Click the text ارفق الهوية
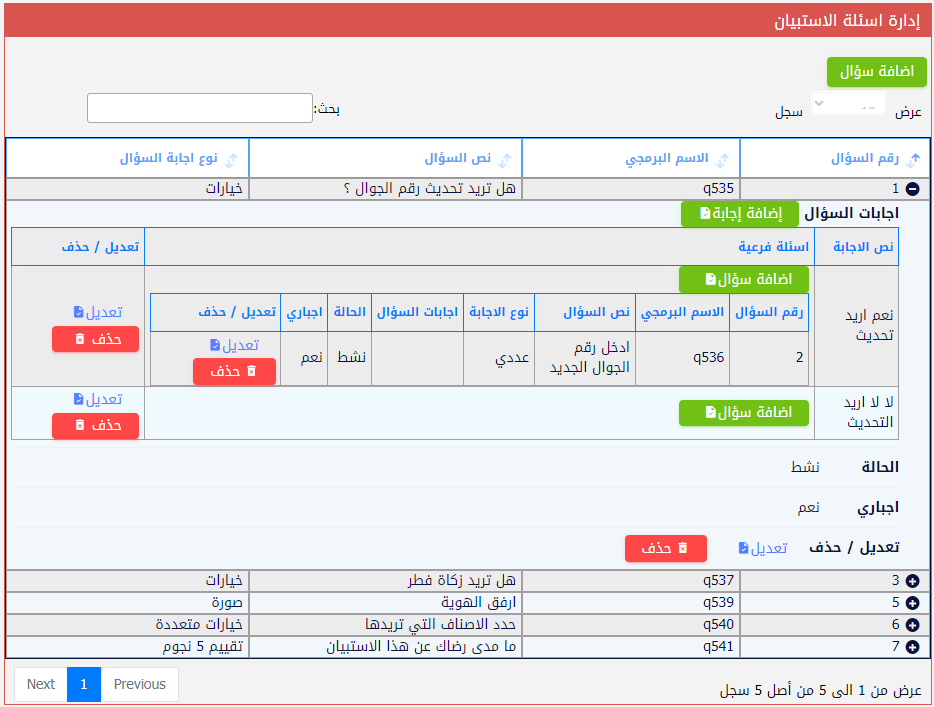The image size is (934, 707). [478, 603]
